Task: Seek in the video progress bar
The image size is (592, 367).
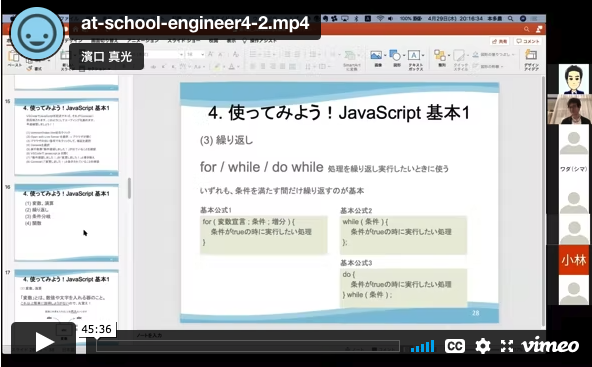Action: pyautogui.click(x=248, y=345)
